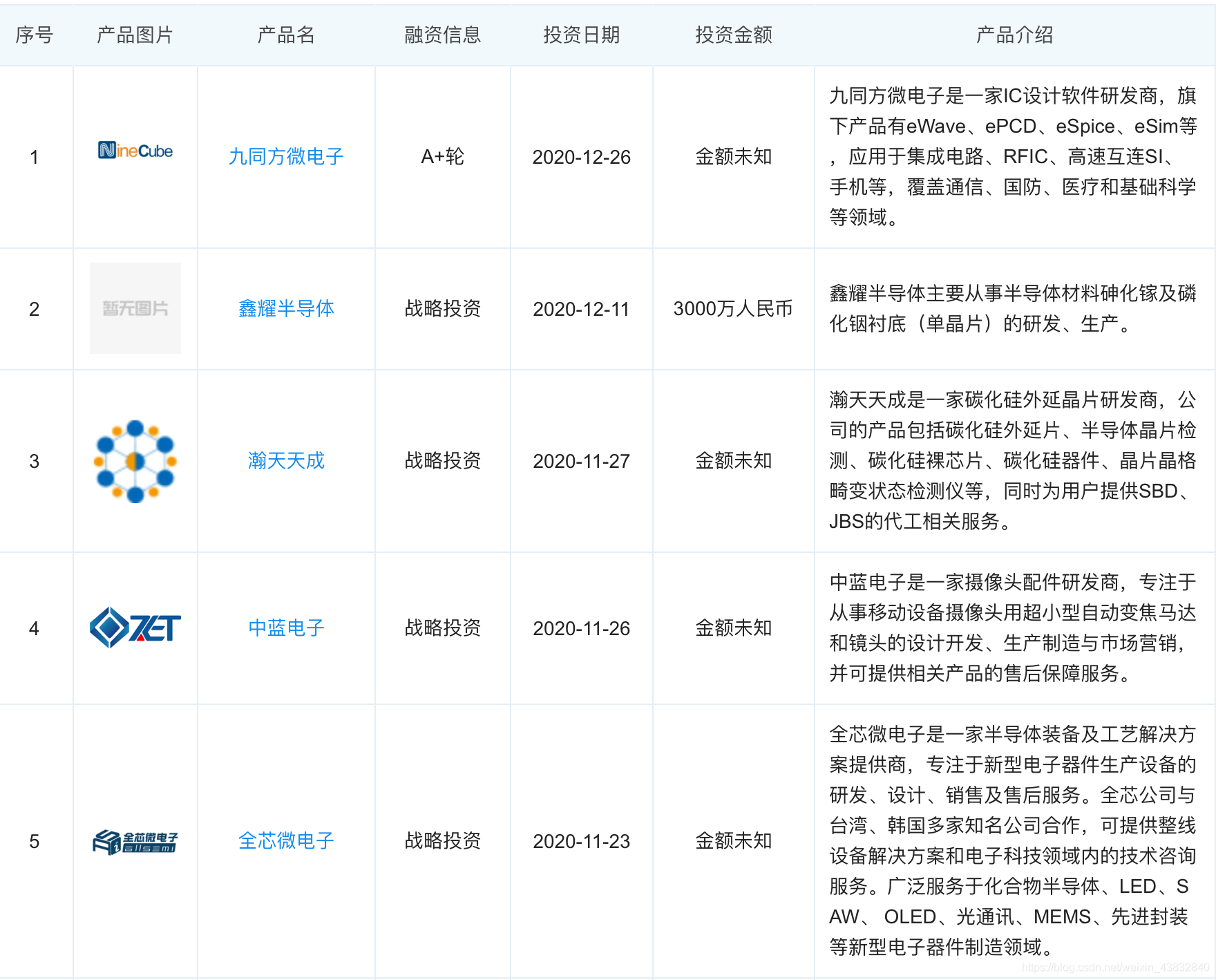Select the date 2020-12-11
The height and width of the screenshot is (980, 1216).
click(582, 309)
